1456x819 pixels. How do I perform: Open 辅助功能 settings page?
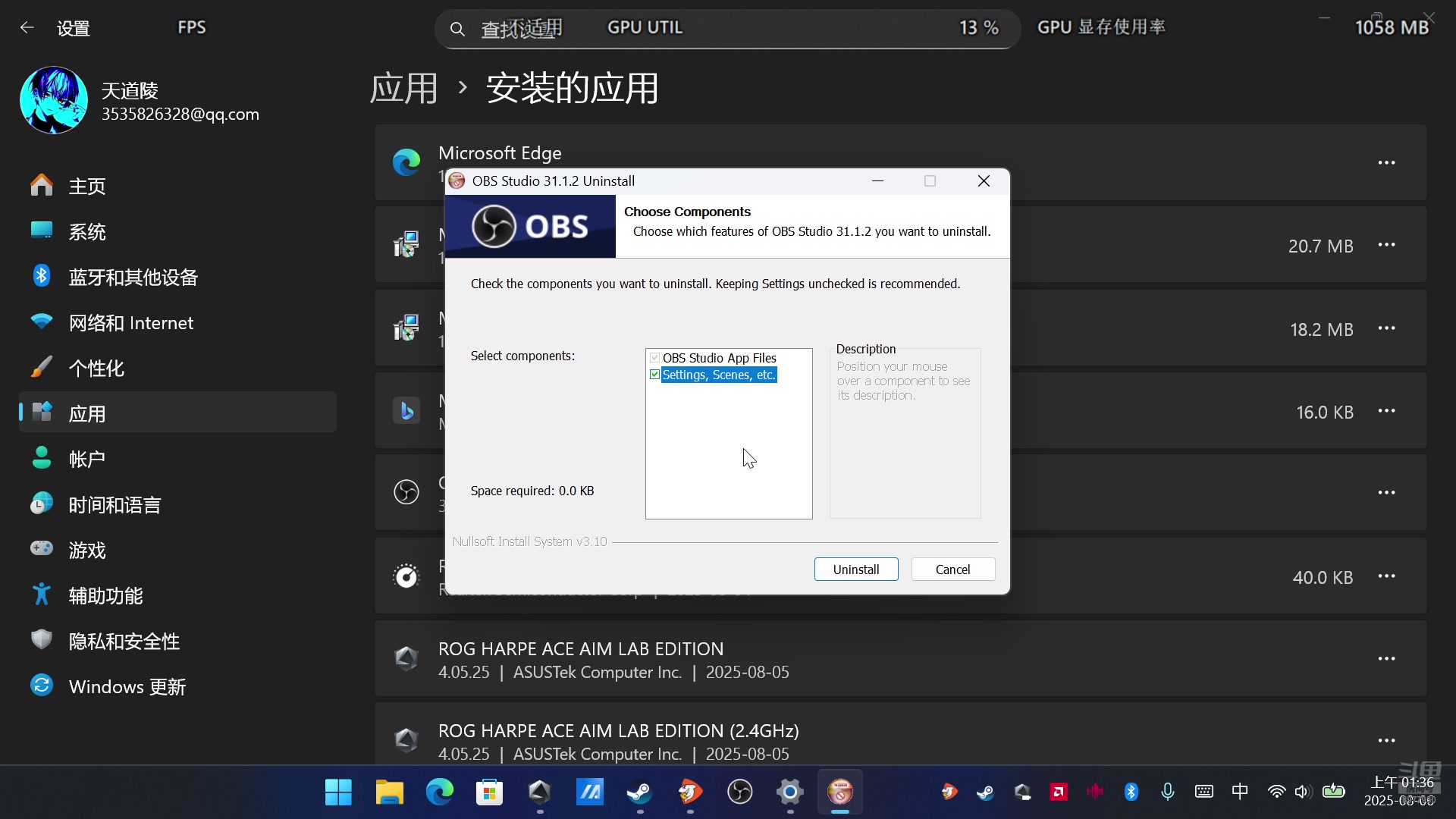point(177,595)
